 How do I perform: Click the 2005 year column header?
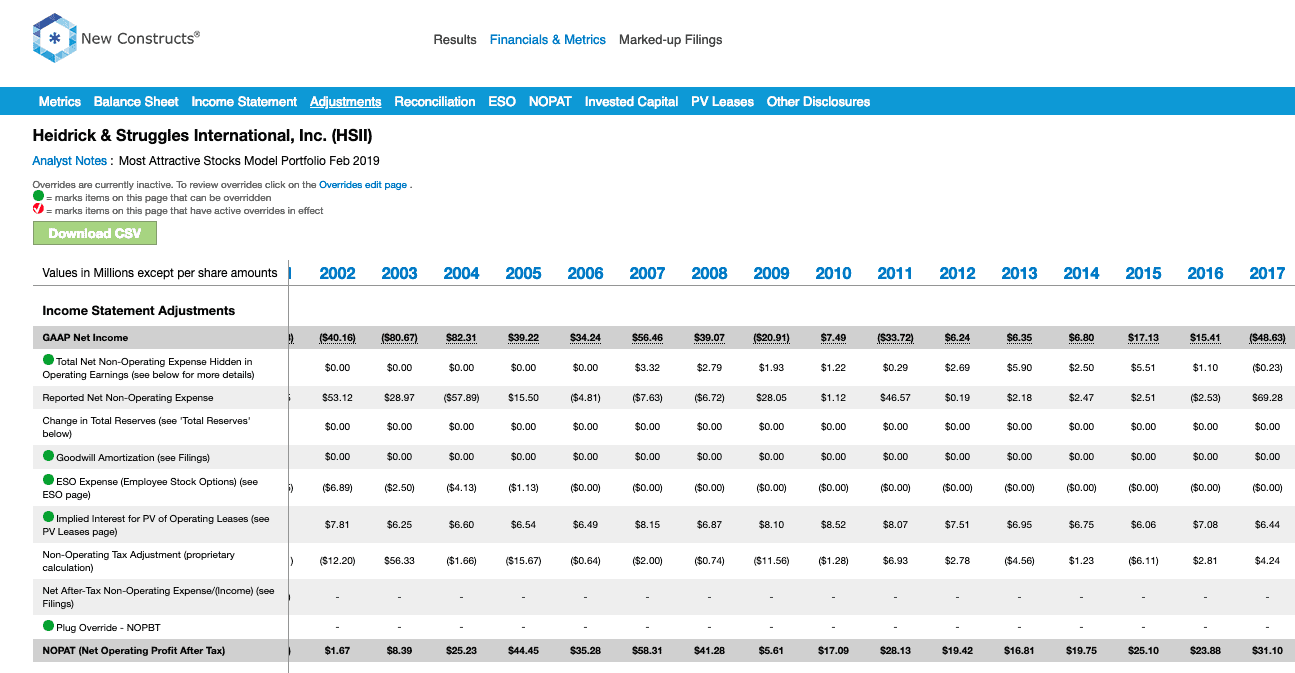(x=523, y=273)
